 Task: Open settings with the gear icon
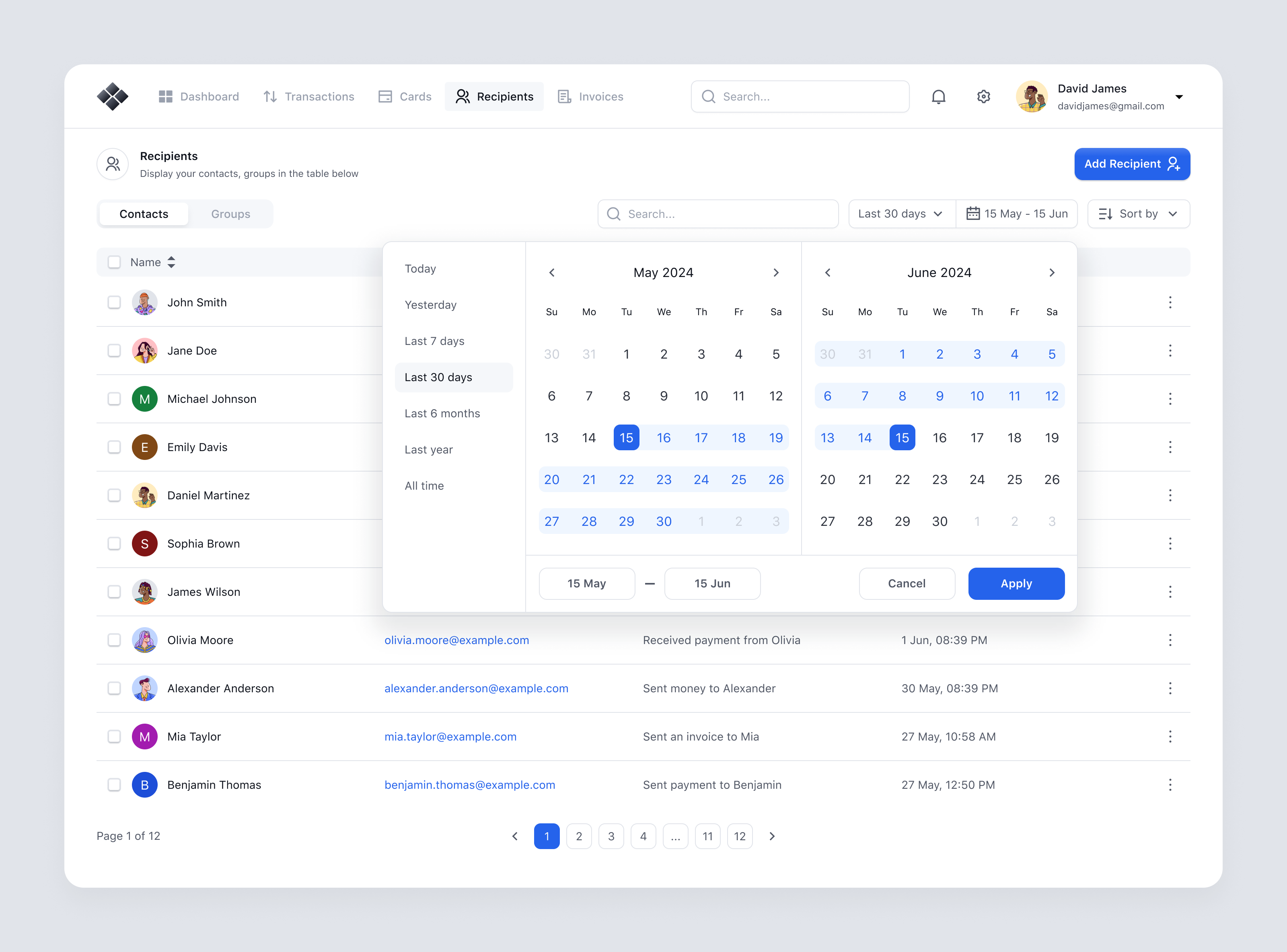[x=983, y=96]
